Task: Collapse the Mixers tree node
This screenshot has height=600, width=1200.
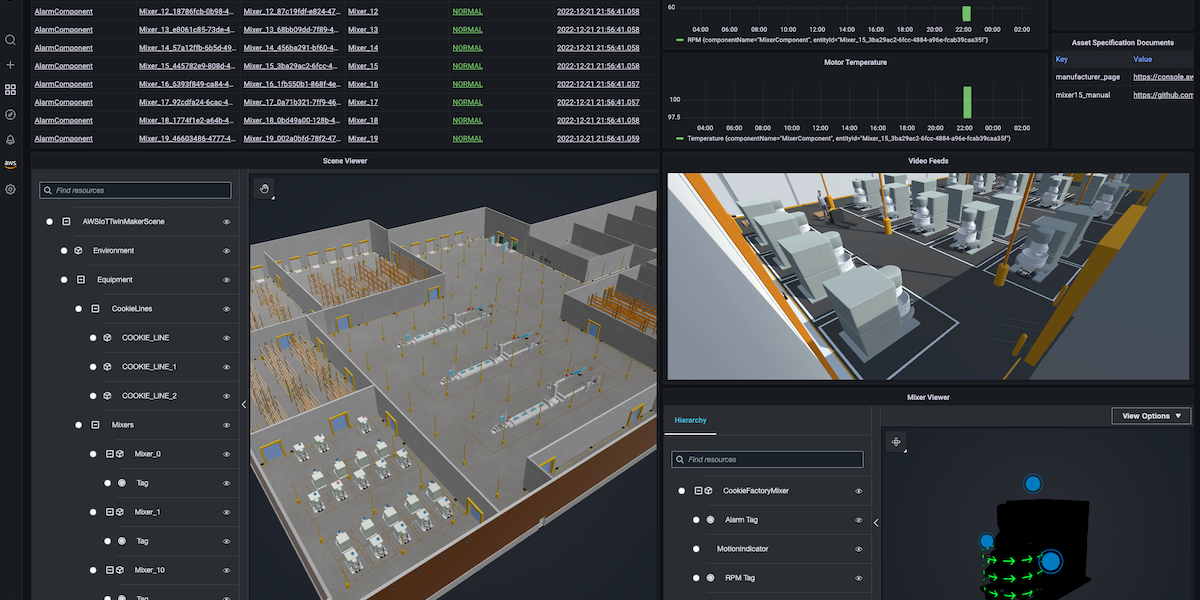Action: coord(95,425)
